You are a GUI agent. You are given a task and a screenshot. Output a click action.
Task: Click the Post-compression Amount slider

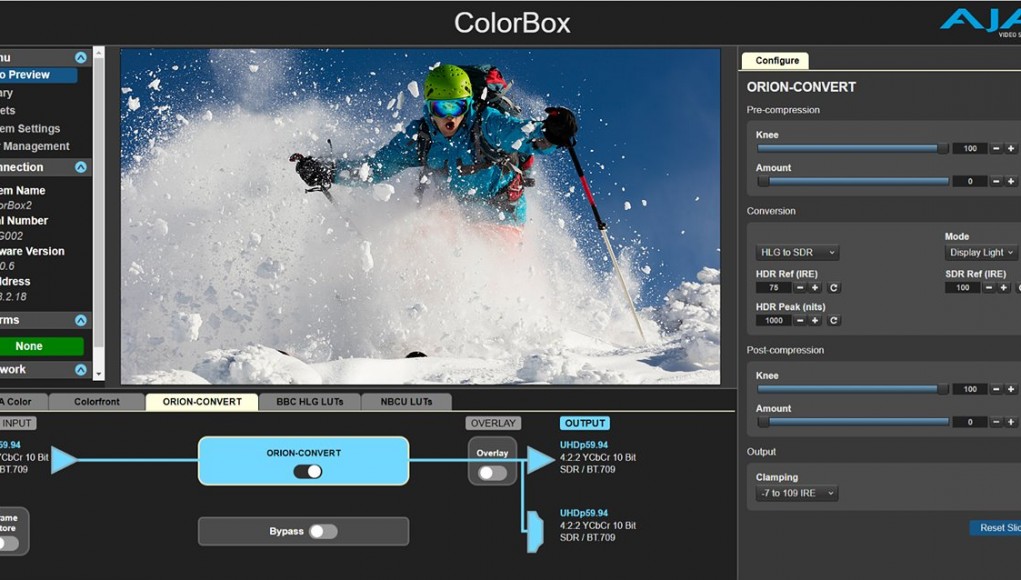tap(853, 422)
